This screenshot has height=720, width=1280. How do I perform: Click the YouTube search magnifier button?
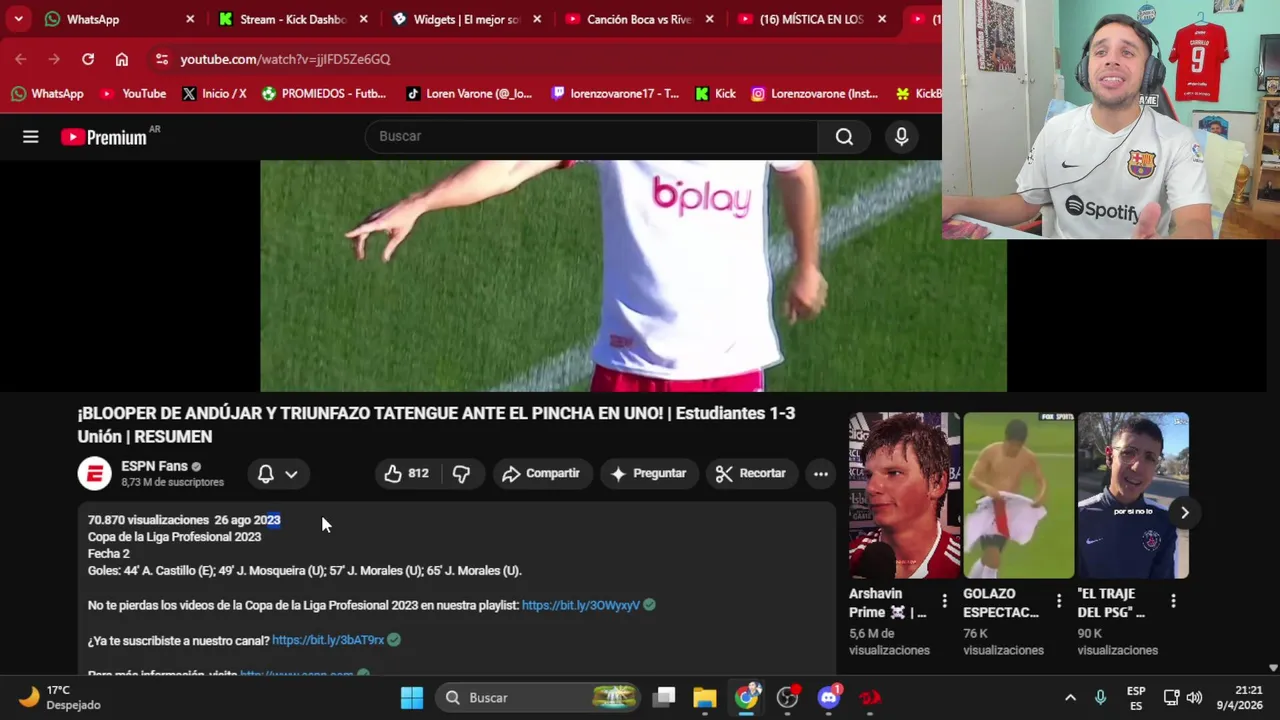[x=844, y=136]
